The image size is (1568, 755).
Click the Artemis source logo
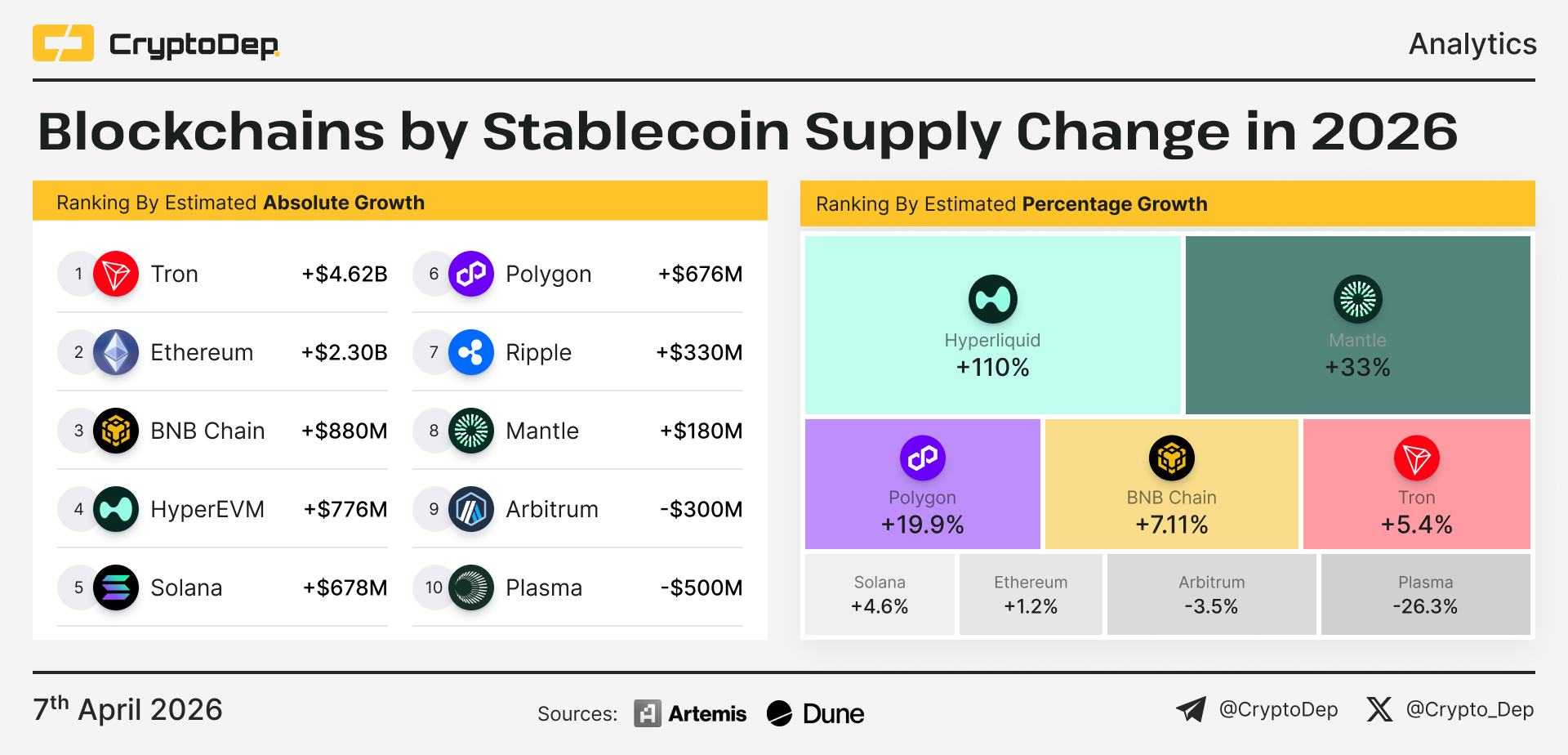691,713
